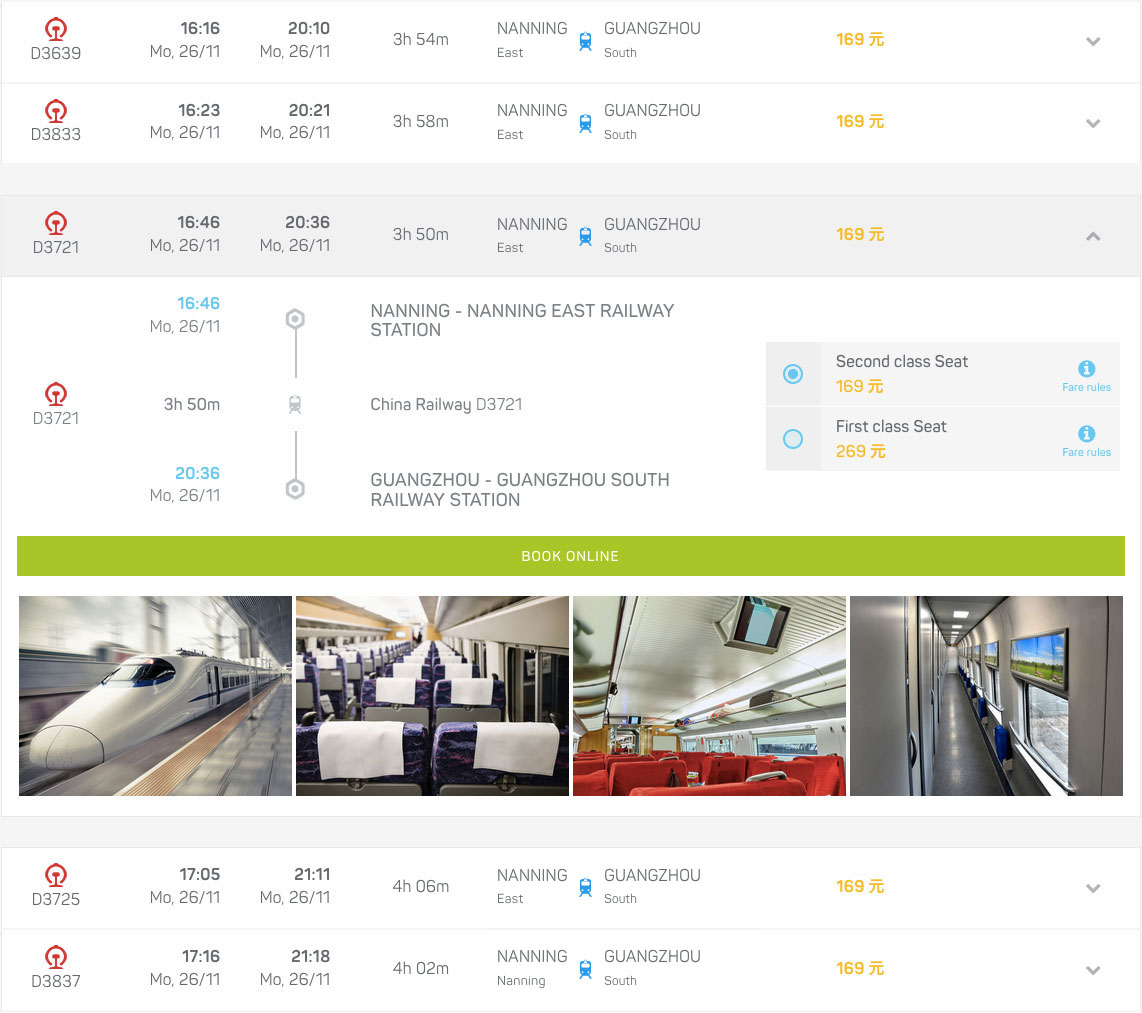1142x1013 pixels.
Task: Choose First class Seat for 269 yuan
Action: [794, 438]
